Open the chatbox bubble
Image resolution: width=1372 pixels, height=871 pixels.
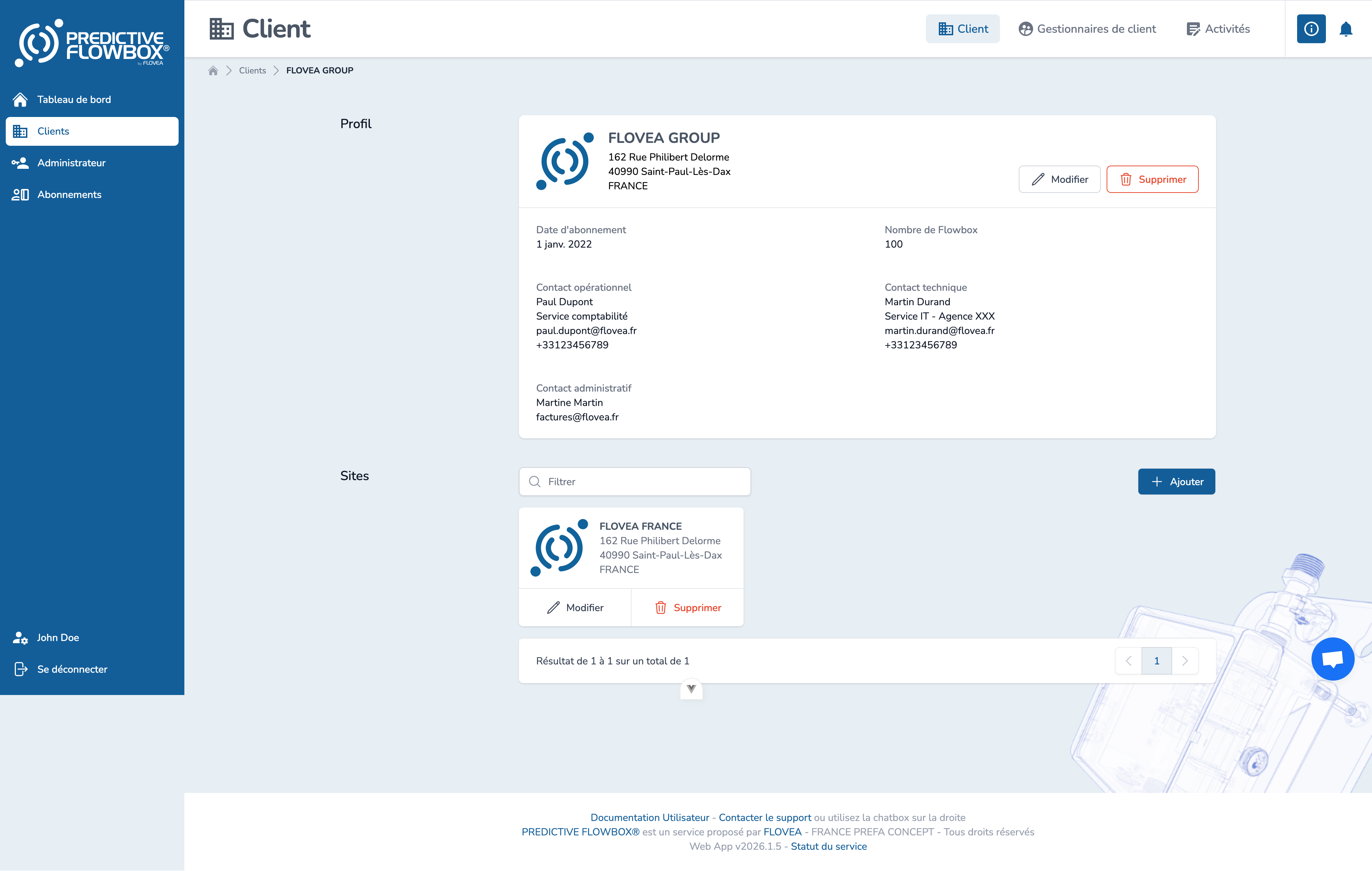pyautogui.click(x=1333, y=659)
